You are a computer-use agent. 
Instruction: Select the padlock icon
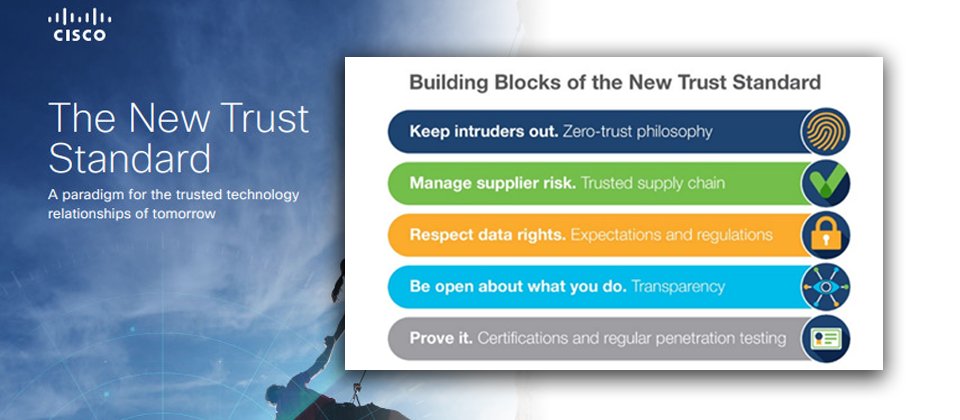(x=825, y=235)
